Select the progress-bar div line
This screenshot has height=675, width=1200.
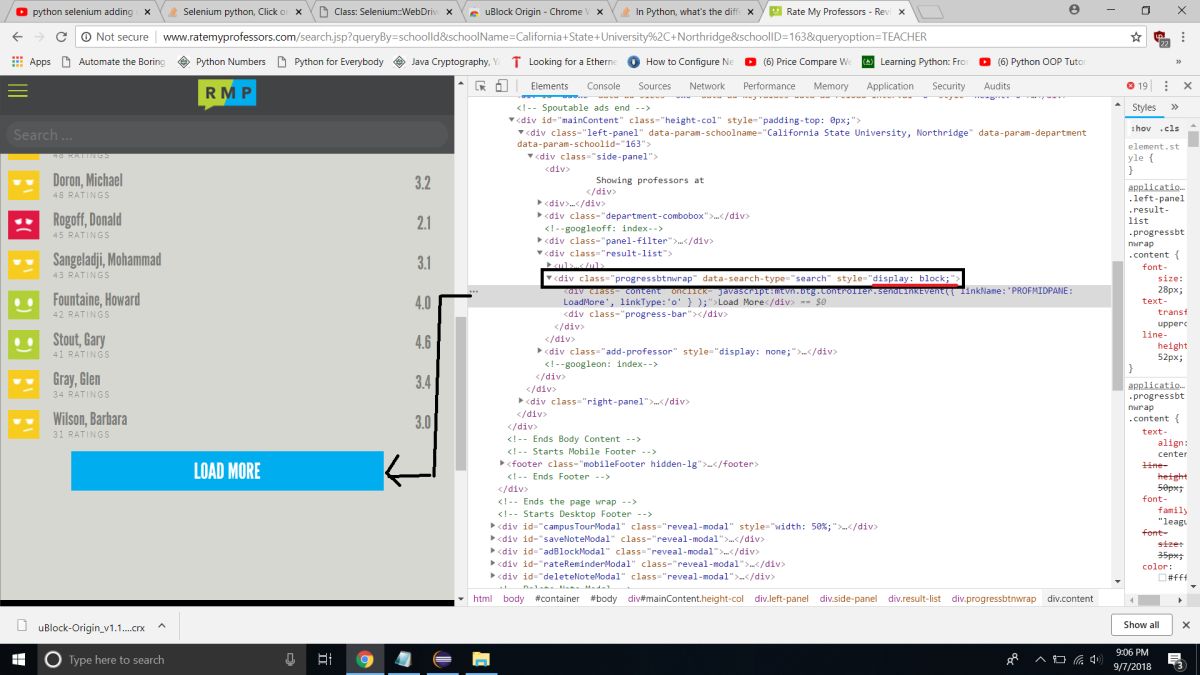coord(644,314)
